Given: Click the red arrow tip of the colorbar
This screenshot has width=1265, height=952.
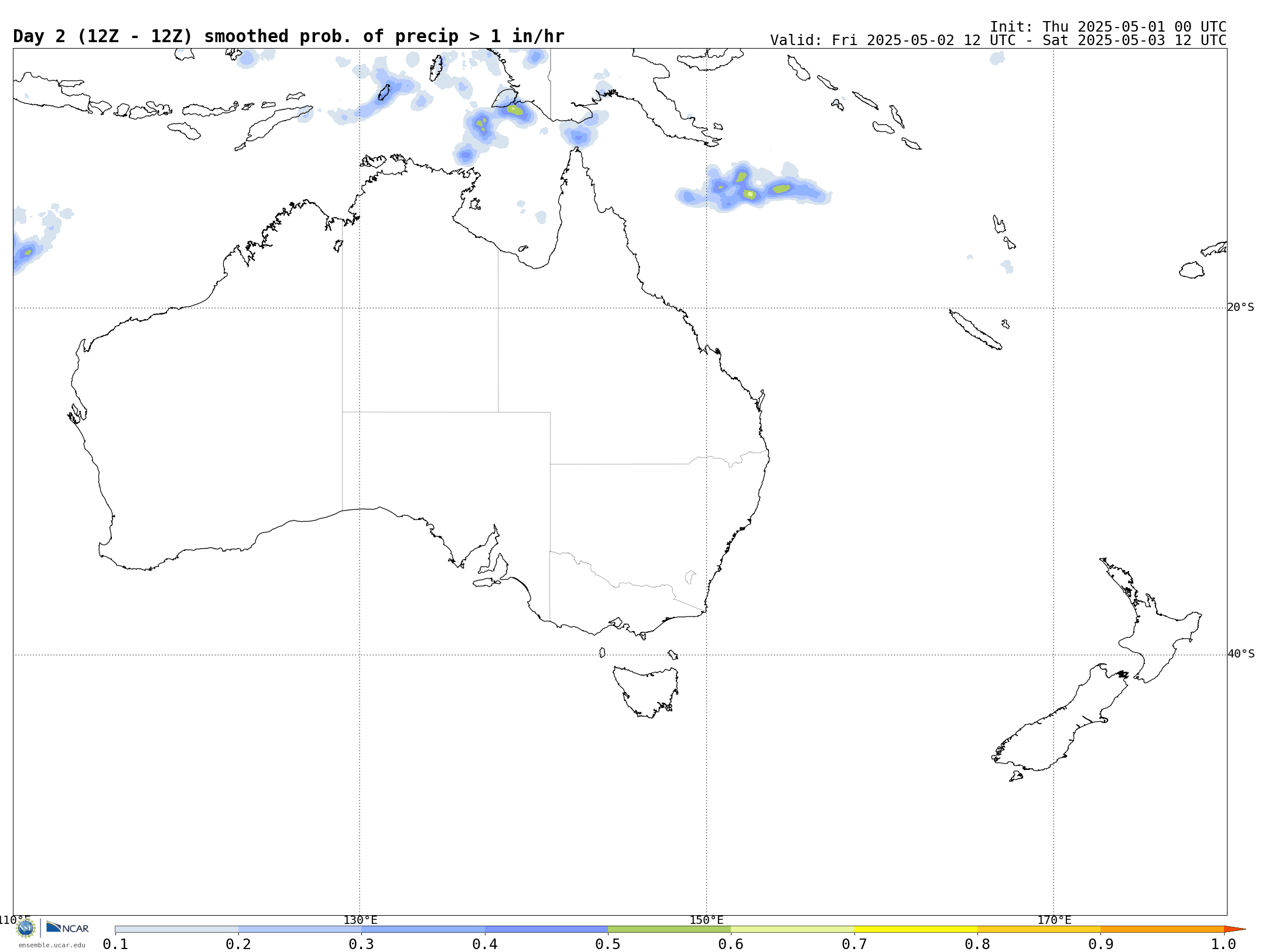Looking at the screenshot, I should click(x=1234, y=929).
